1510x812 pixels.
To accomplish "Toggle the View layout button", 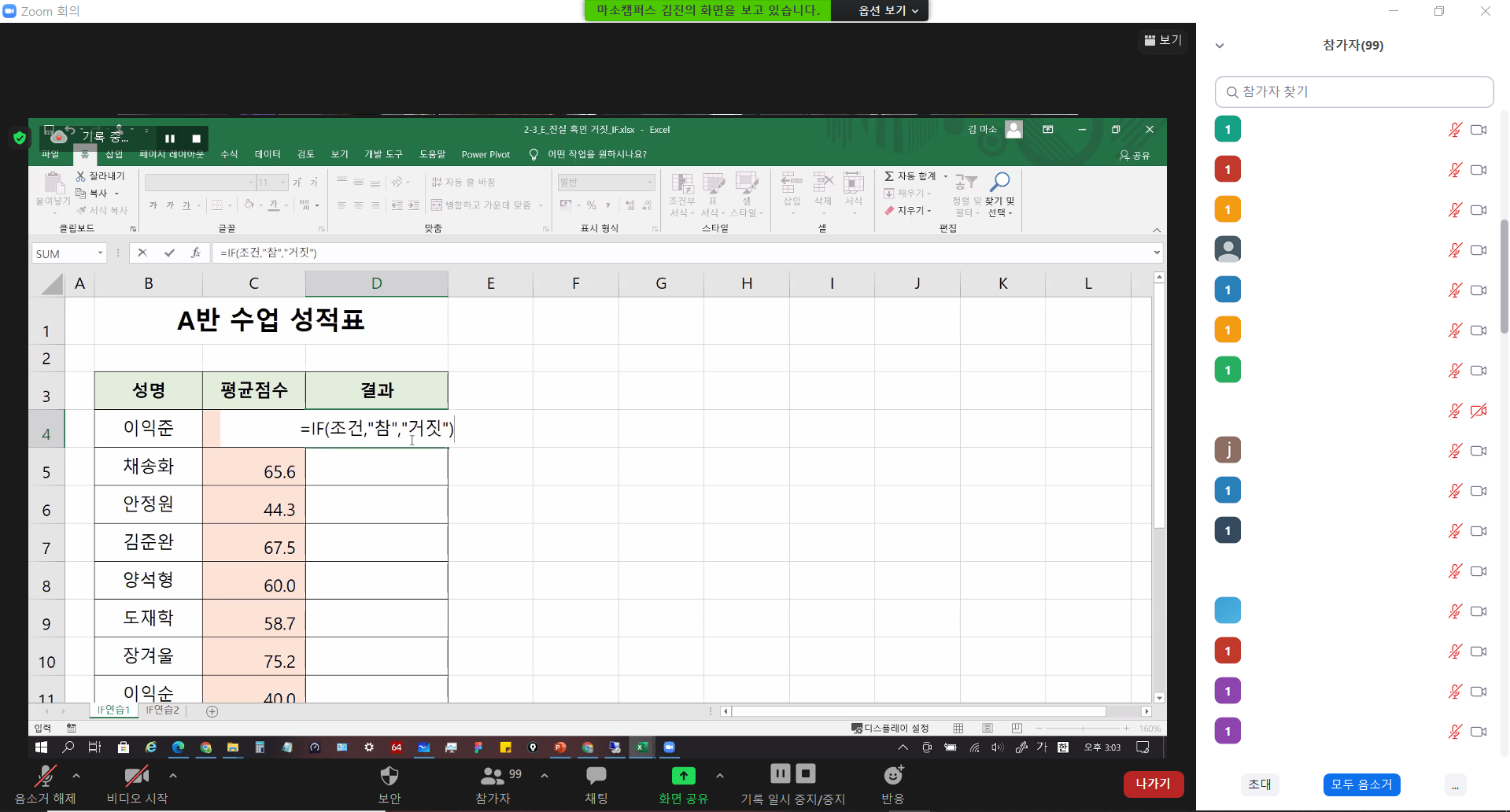I will 1163,40.
